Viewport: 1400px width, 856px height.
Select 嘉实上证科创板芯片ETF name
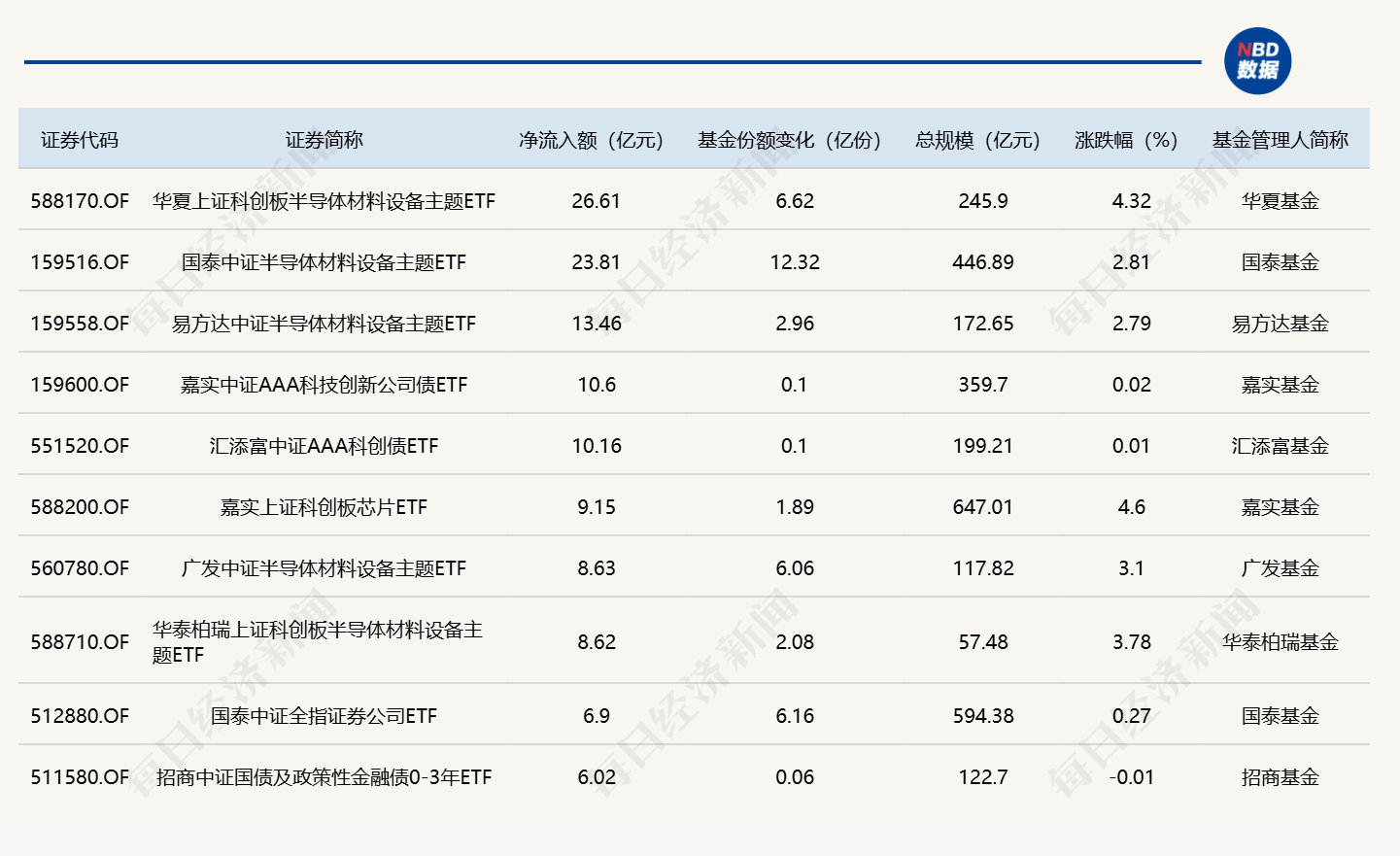click(x=324, y=507)
